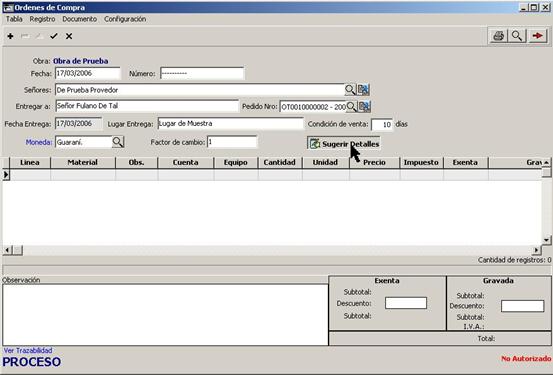Confirm changes with the checkmark icon

(x=54, y=36)
